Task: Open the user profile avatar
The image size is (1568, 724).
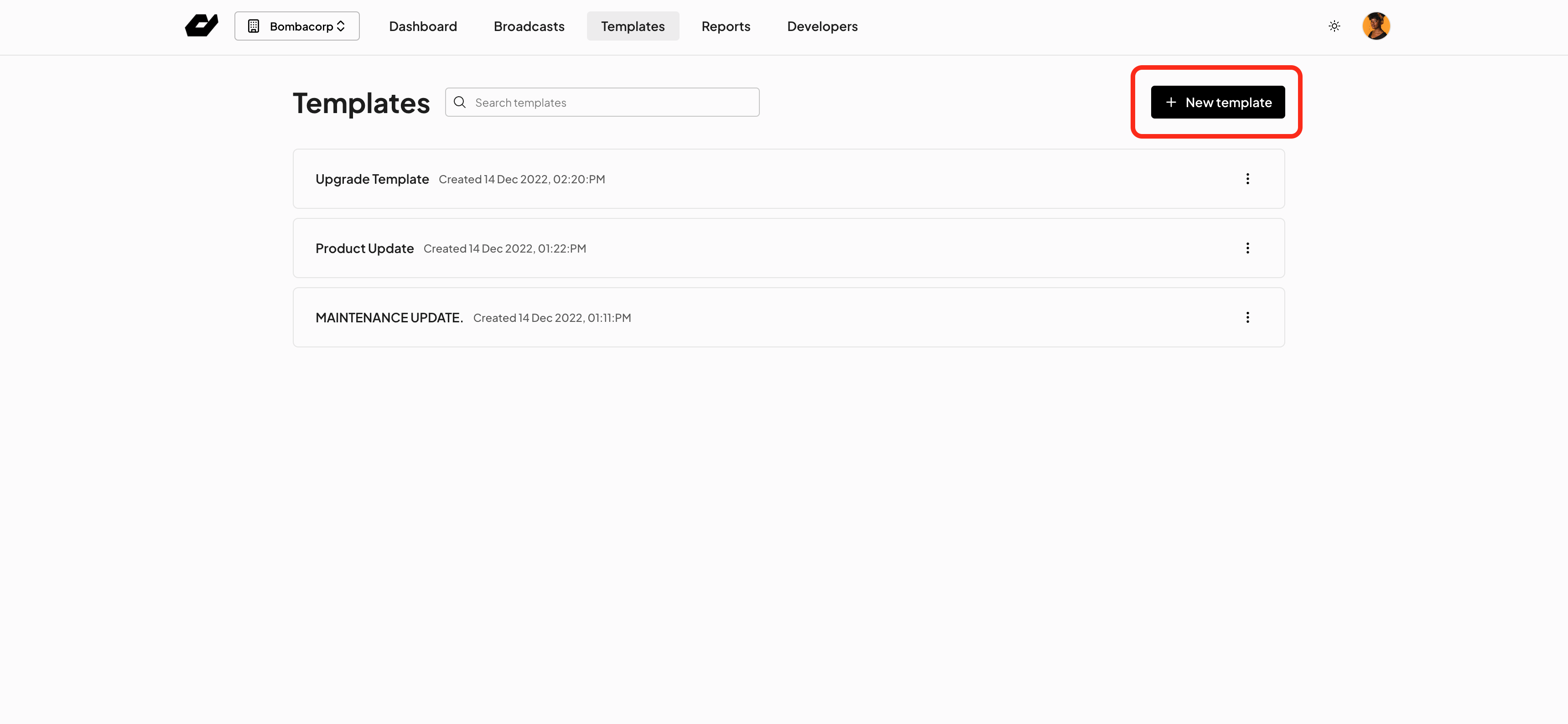Action: [1376, 26]
